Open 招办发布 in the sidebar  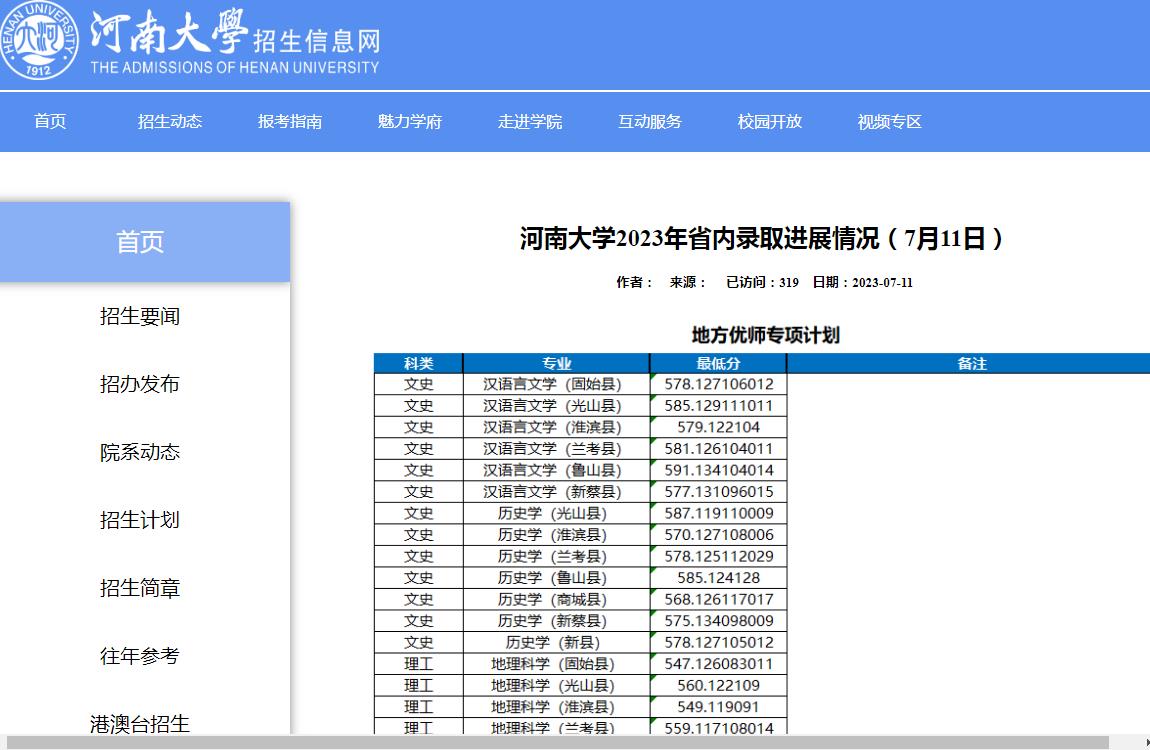pos(139,384)
